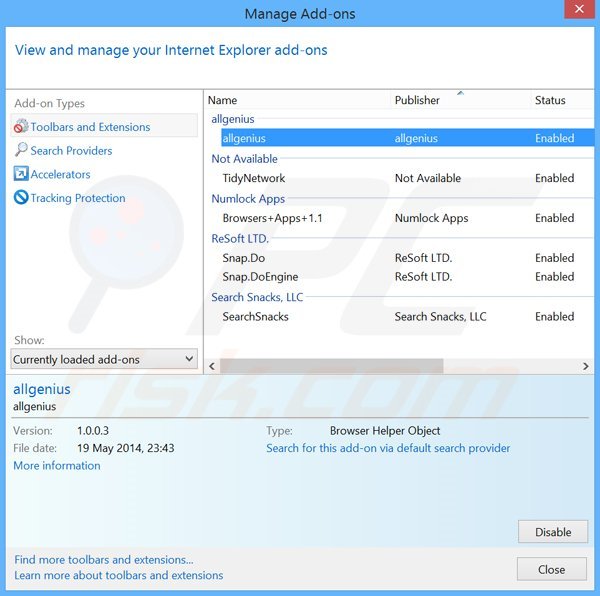Select the Browsers+Apps+1.1 add-on
The height and width of the screenshot is (596, 600).
pos(272,218)
